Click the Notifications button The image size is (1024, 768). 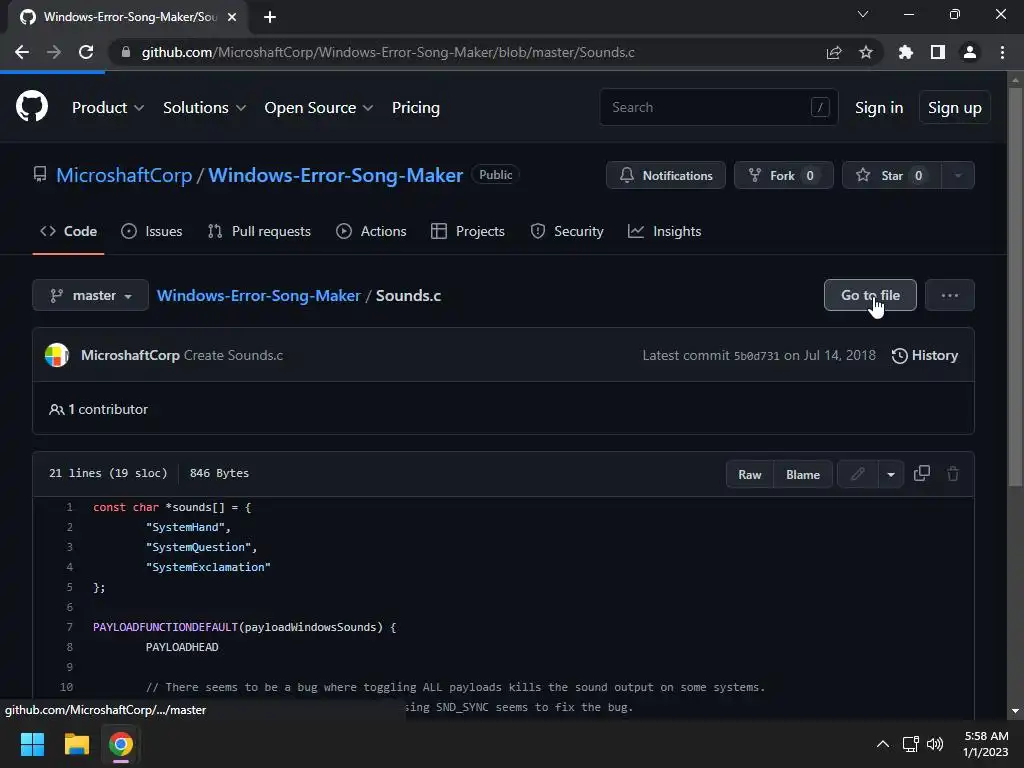pos(665,175)
